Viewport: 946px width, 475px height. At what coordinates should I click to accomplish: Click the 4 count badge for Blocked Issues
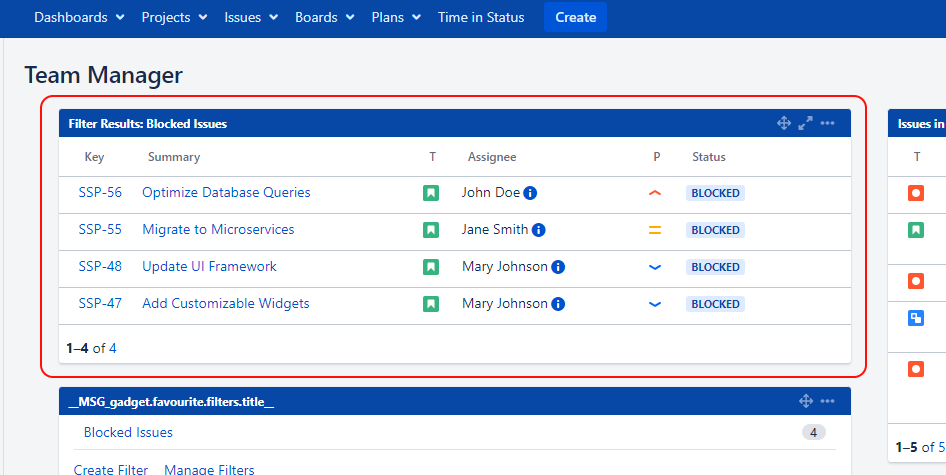813,432
